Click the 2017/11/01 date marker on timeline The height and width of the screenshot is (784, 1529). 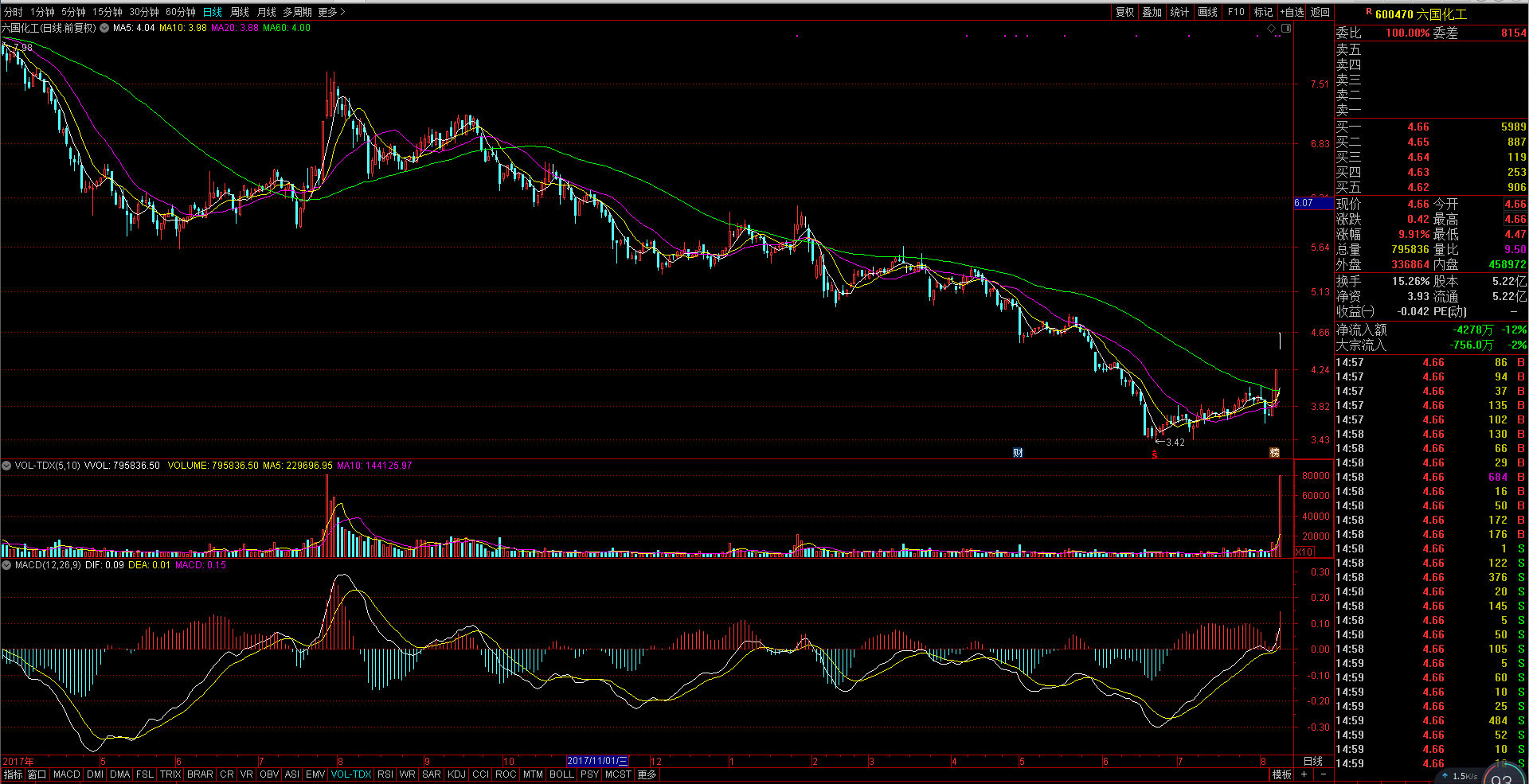click(x=597, y=762)
